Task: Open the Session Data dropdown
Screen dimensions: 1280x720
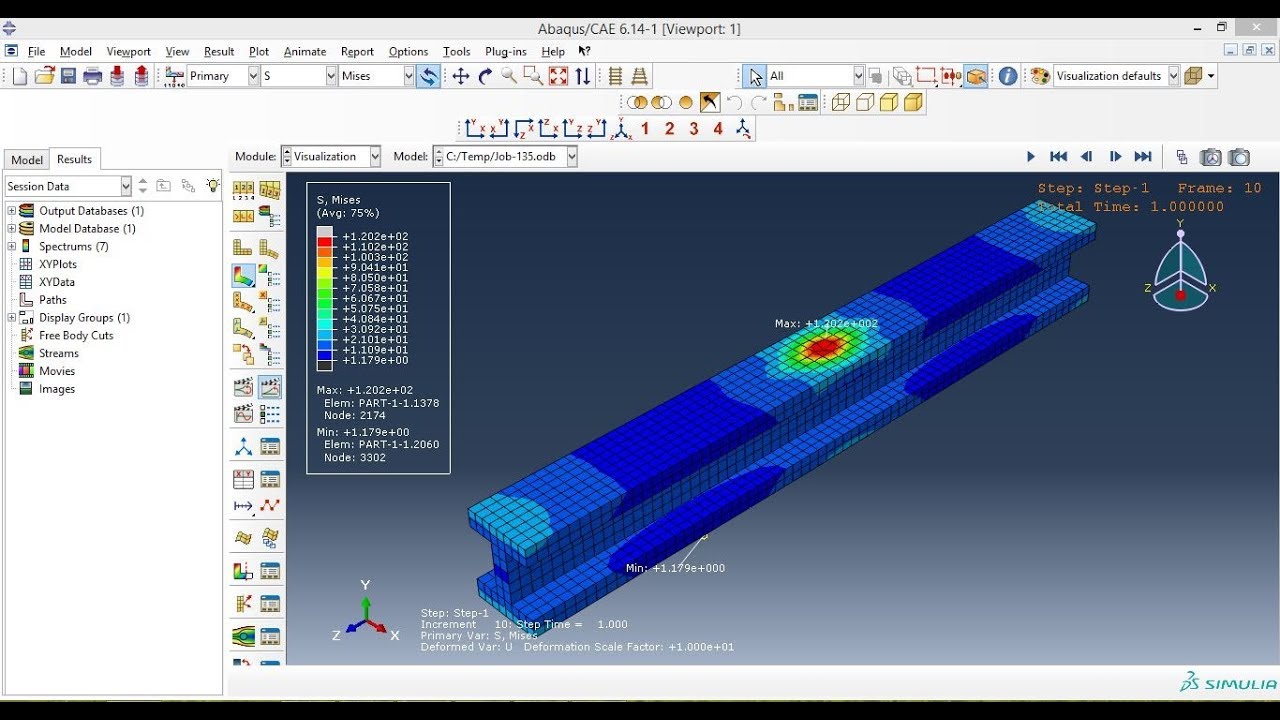Action: (x=126, y=186)
